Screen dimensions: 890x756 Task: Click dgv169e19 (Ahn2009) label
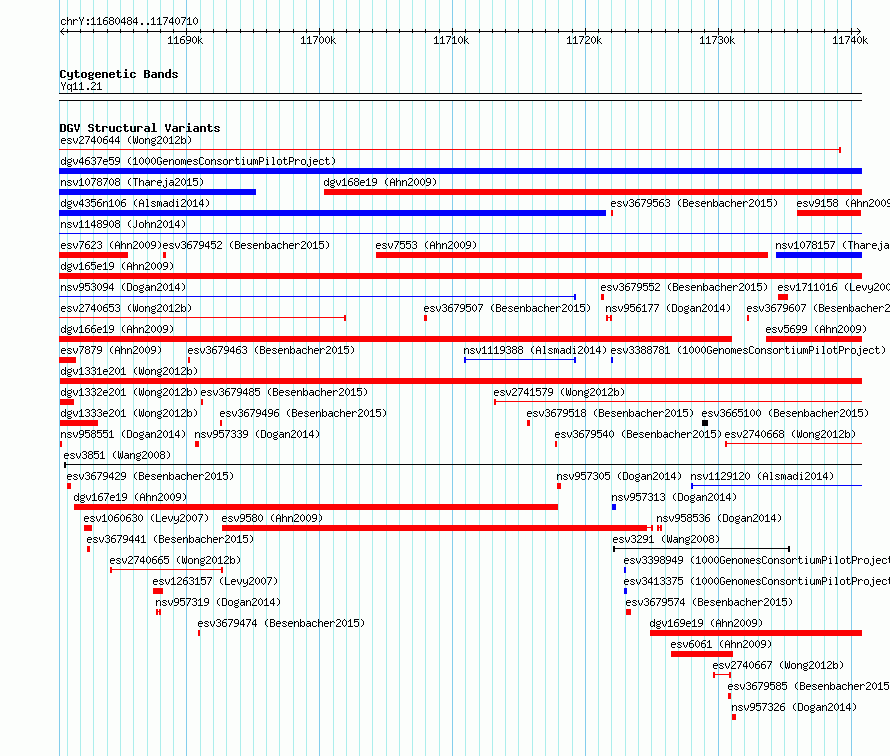click(x=707, y=623)
